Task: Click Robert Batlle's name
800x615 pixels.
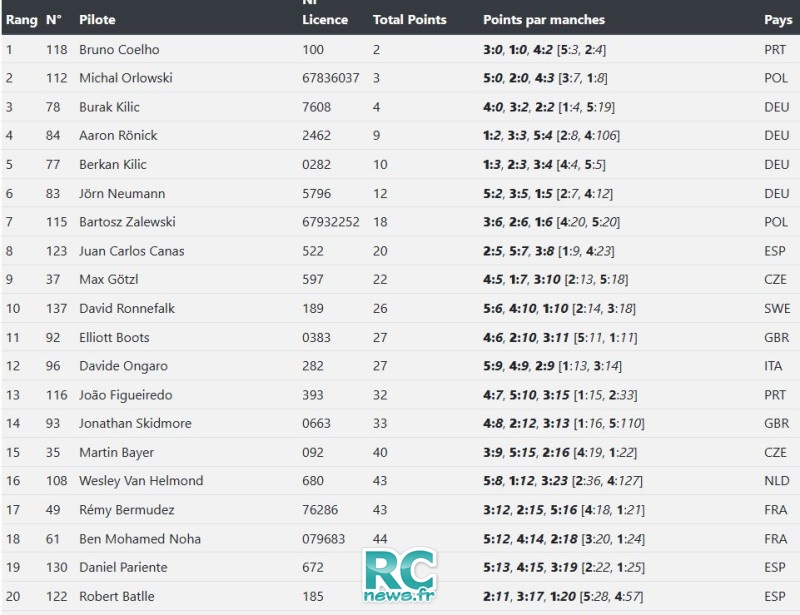Action: [116, 596]
